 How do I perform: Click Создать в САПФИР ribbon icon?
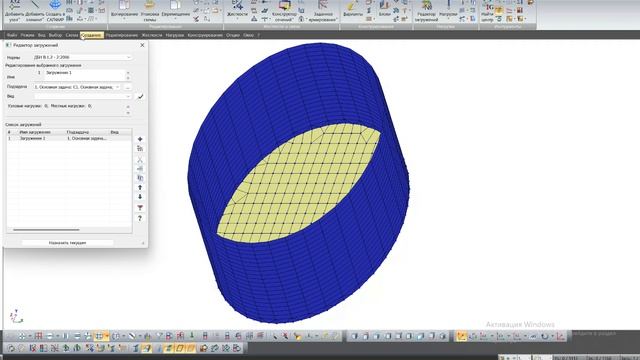coord(55,11)
